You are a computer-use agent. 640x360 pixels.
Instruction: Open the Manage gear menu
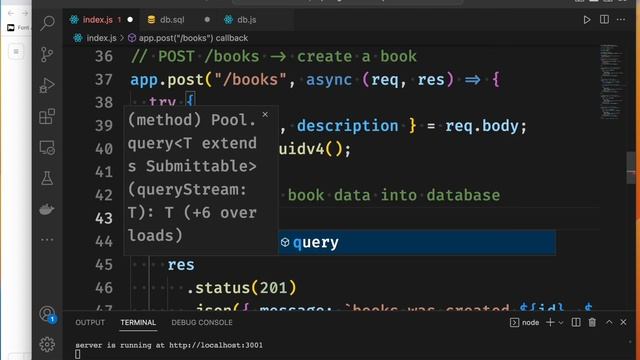coord(47,344)
